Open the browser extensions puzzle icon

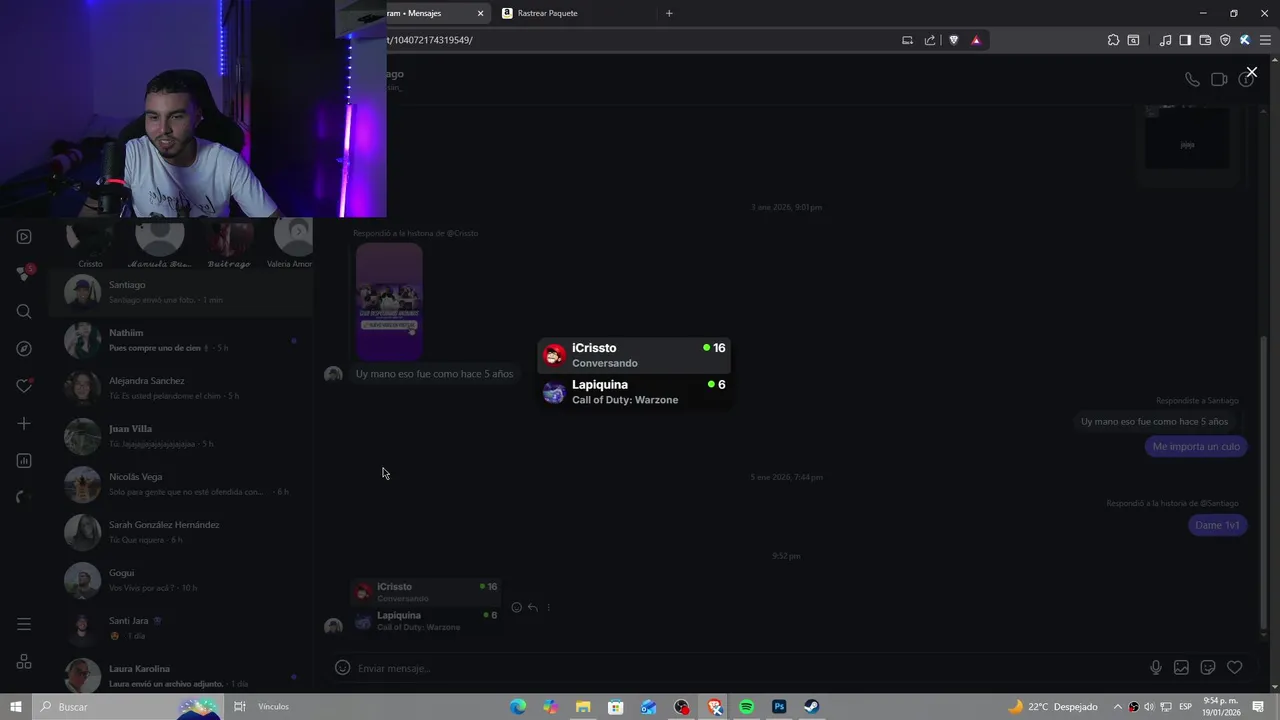[x=1113, y=40]
